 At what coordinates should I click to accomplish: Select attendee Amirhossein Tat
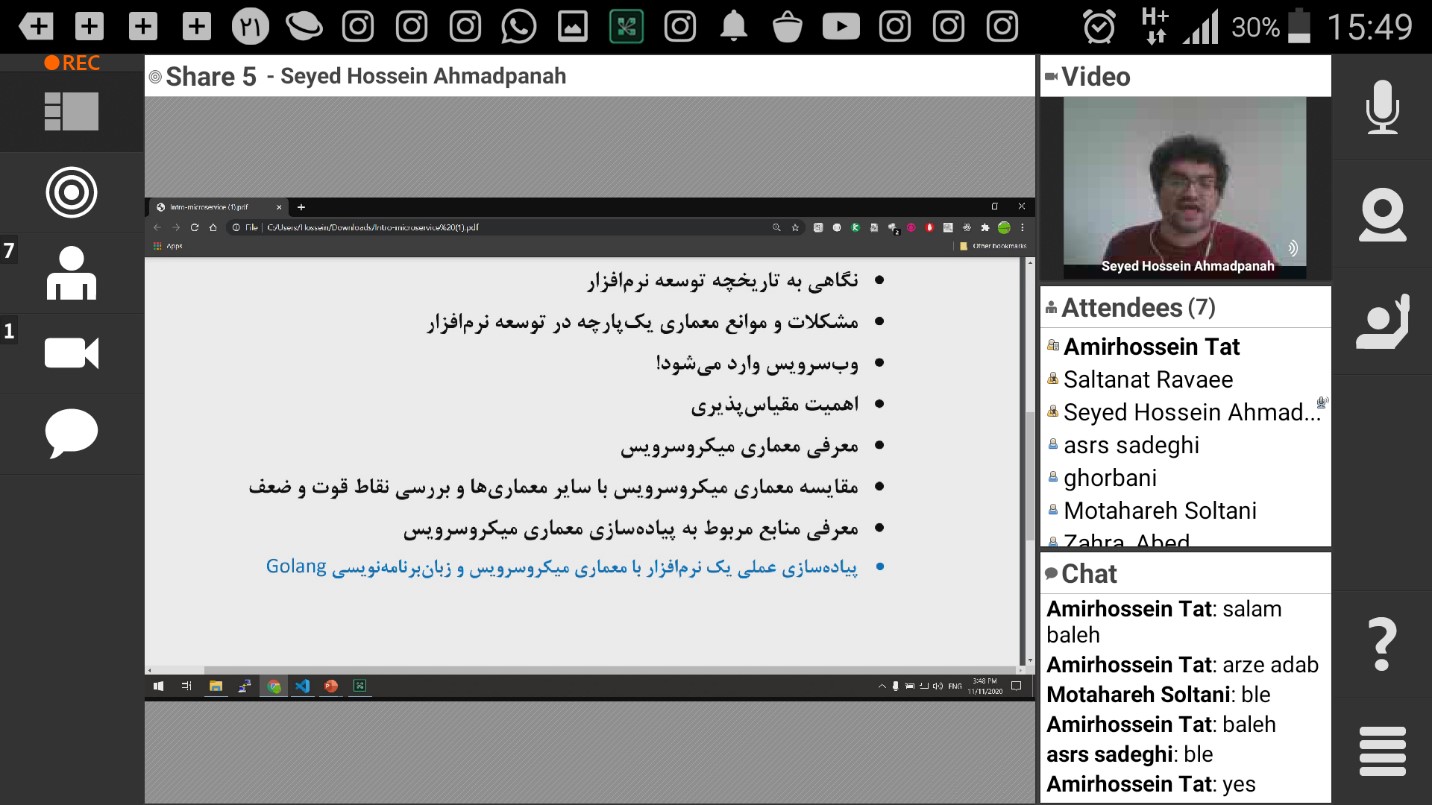1151,347
